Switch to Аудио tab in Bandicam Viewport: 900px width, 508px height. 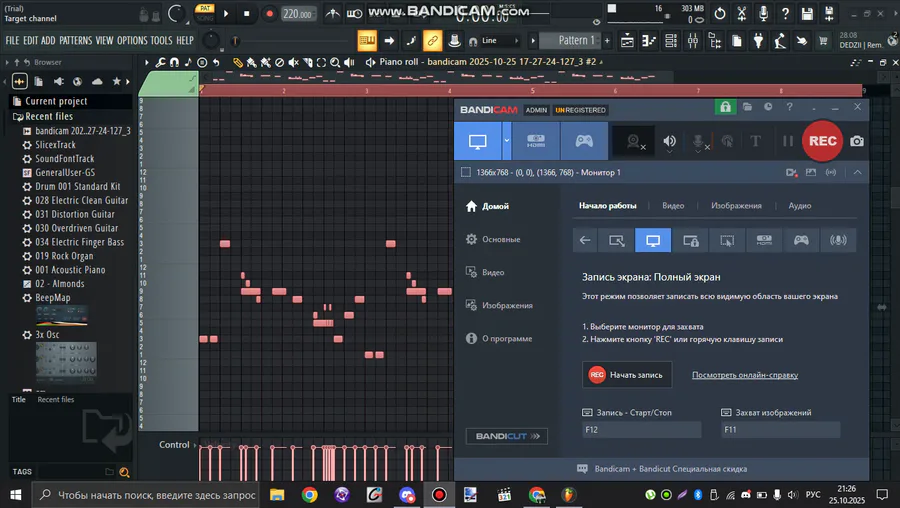[x=800, y=205]
